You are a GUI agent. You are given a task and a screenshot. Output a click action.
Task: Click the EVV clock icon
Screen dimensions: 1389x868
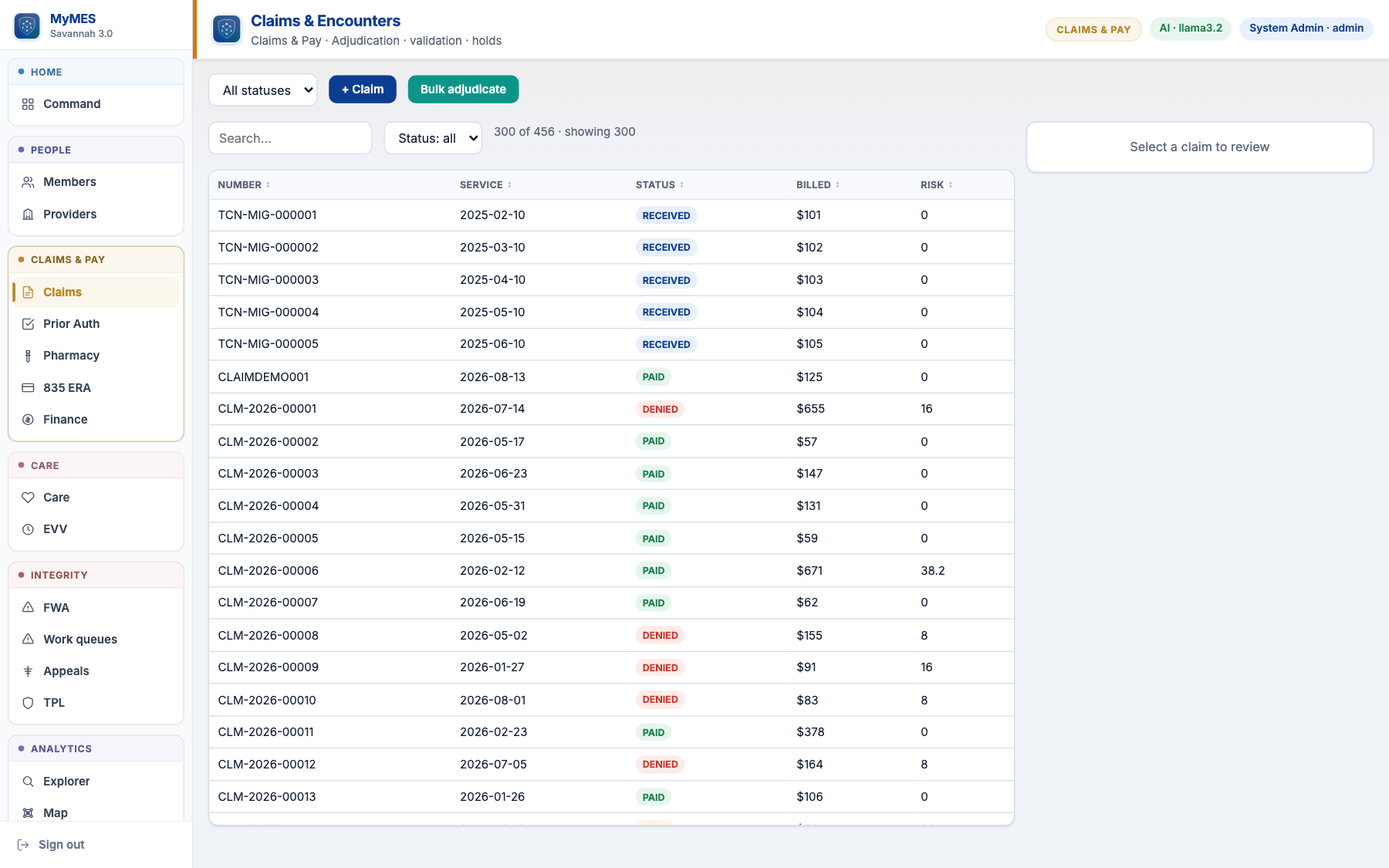click(x=28, y=529)
